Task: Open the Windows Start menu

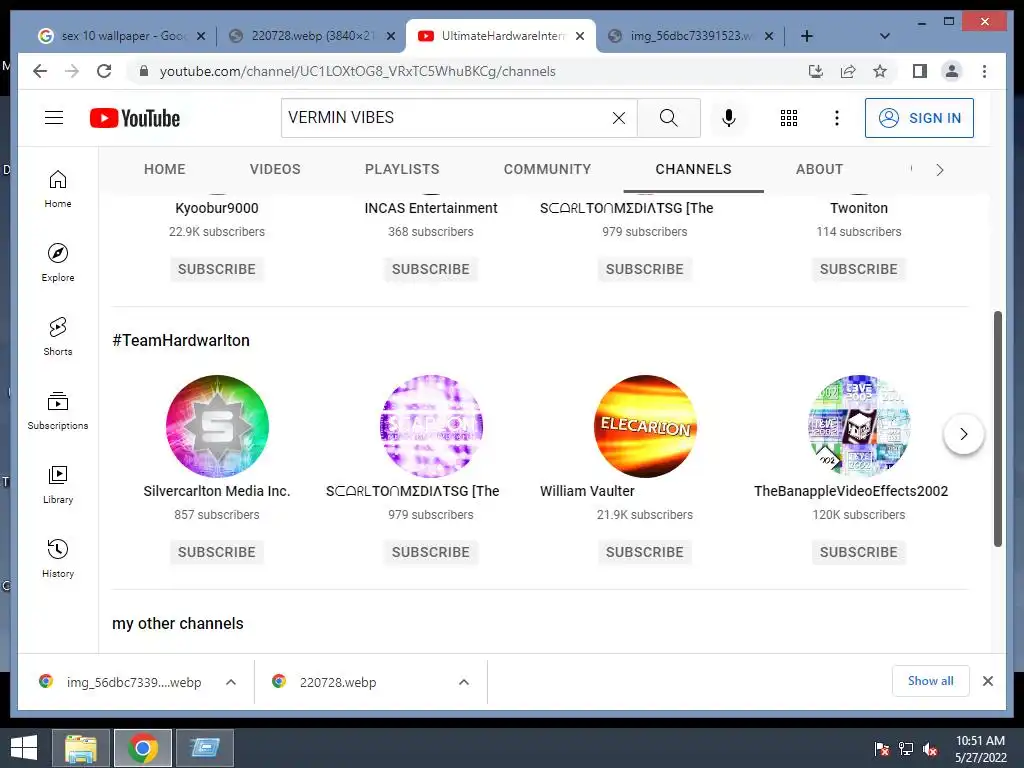Action: tap(24, 748)
